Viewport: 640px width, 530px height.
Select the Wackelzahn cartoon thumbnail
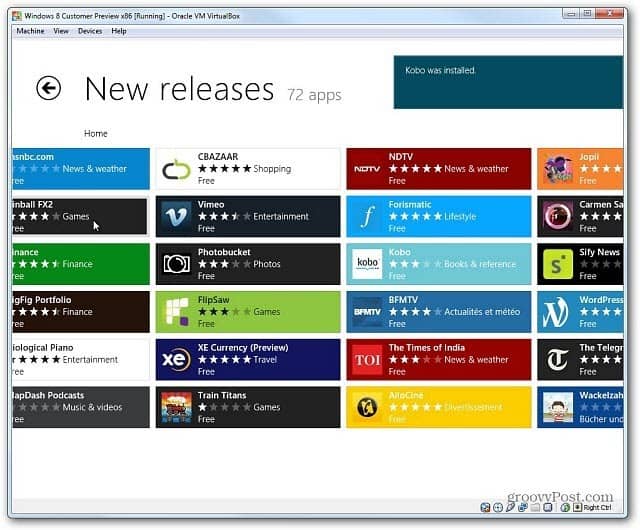[x=558, y=408]
